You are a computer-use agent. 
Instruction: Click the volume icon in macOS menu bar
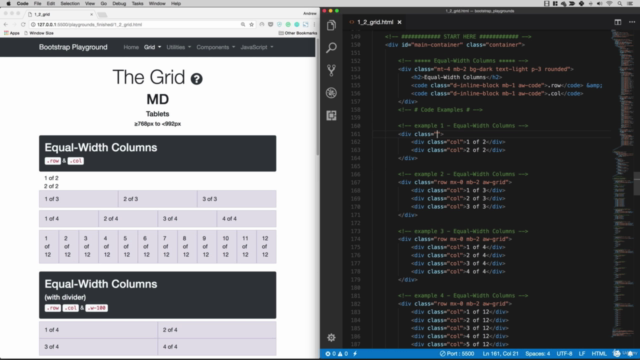tap(599, 3)
